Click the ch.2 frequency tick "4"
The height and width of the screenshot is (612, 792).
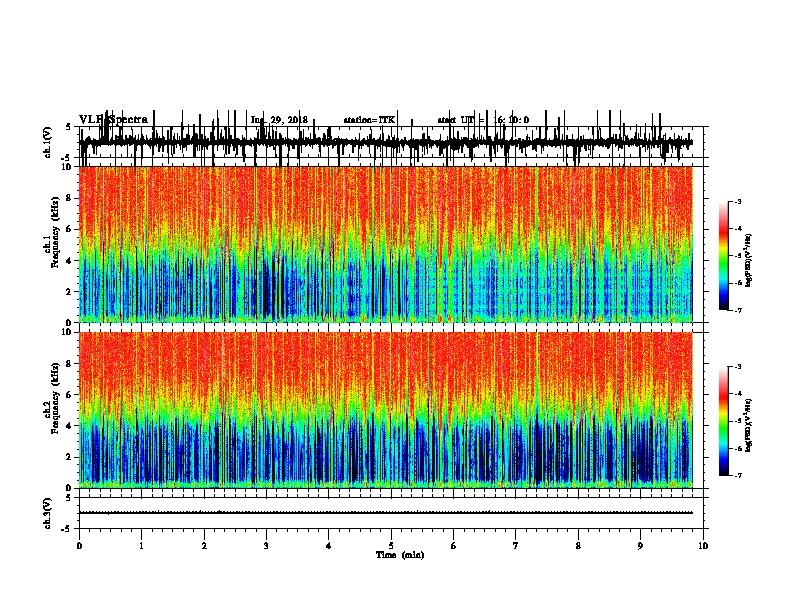coord(69,426)
